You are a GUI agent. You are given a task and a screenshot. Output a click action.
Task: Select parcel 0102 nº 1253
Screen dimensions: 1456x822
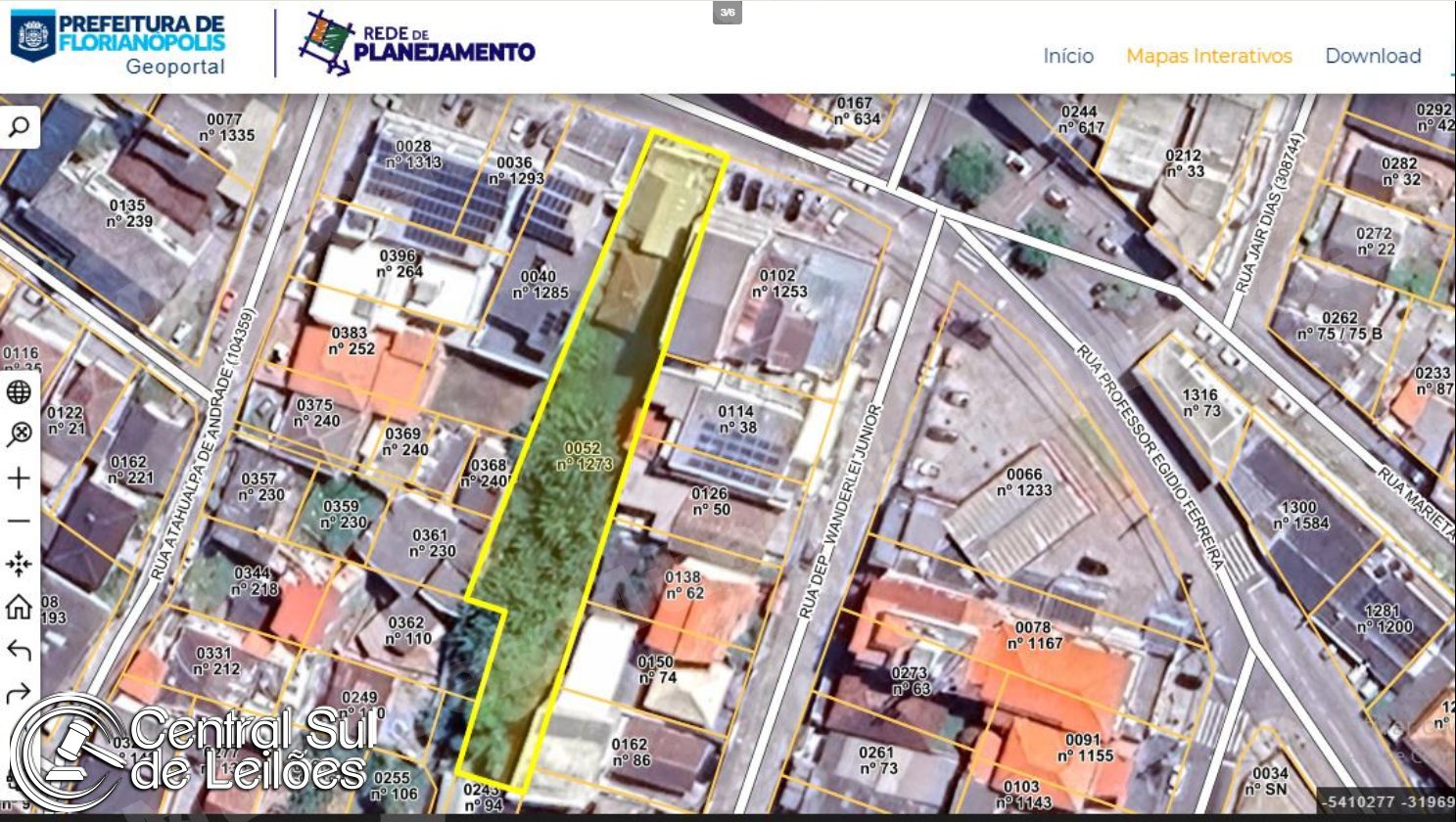tap(779, 284)
